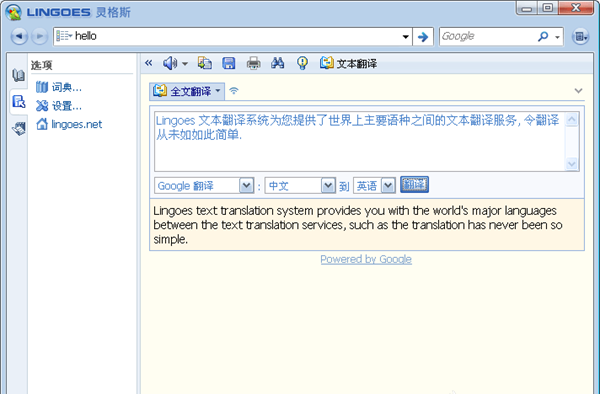Expand the search history dropdown arrow
Screen dimensions: 600x394
click(406, 37)
